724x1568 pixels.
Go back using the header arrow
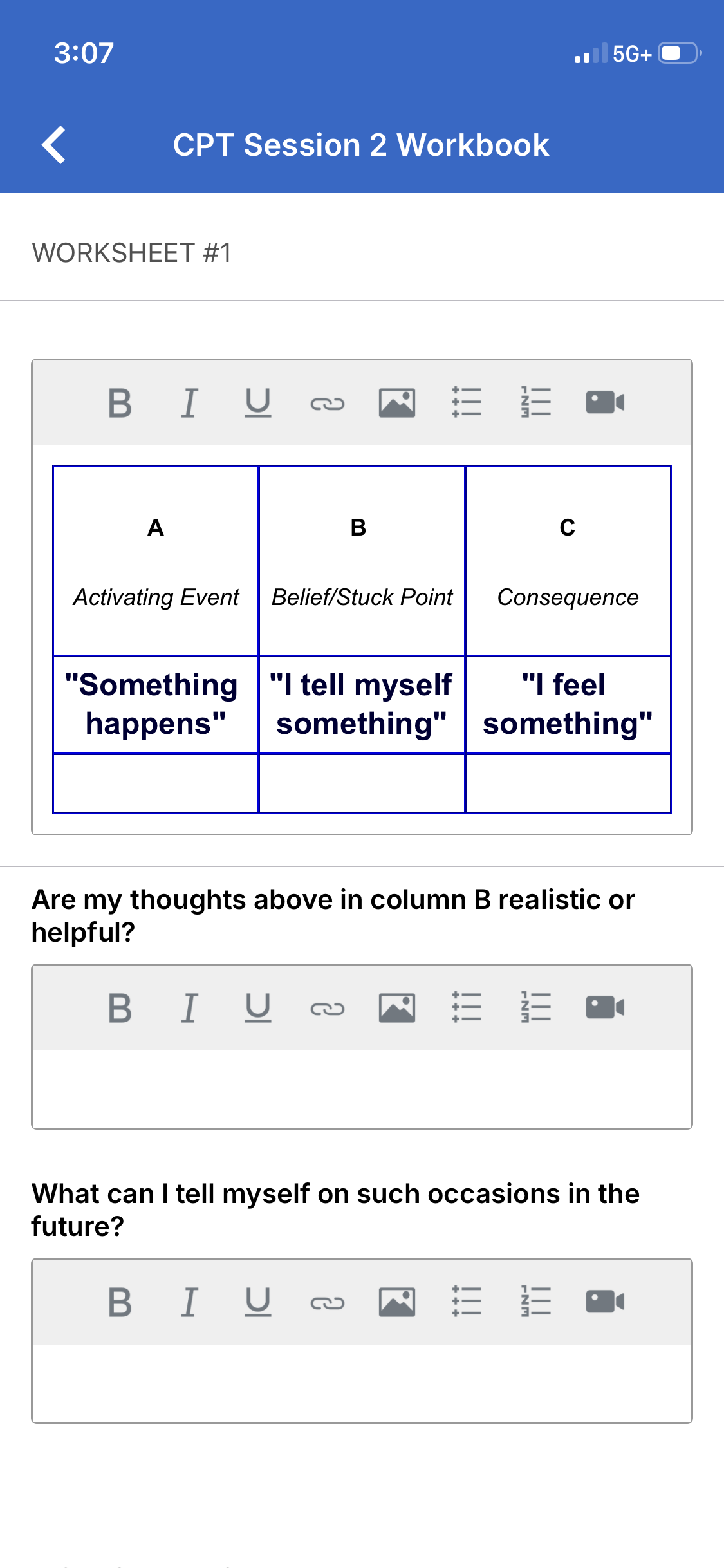(54, 145)
